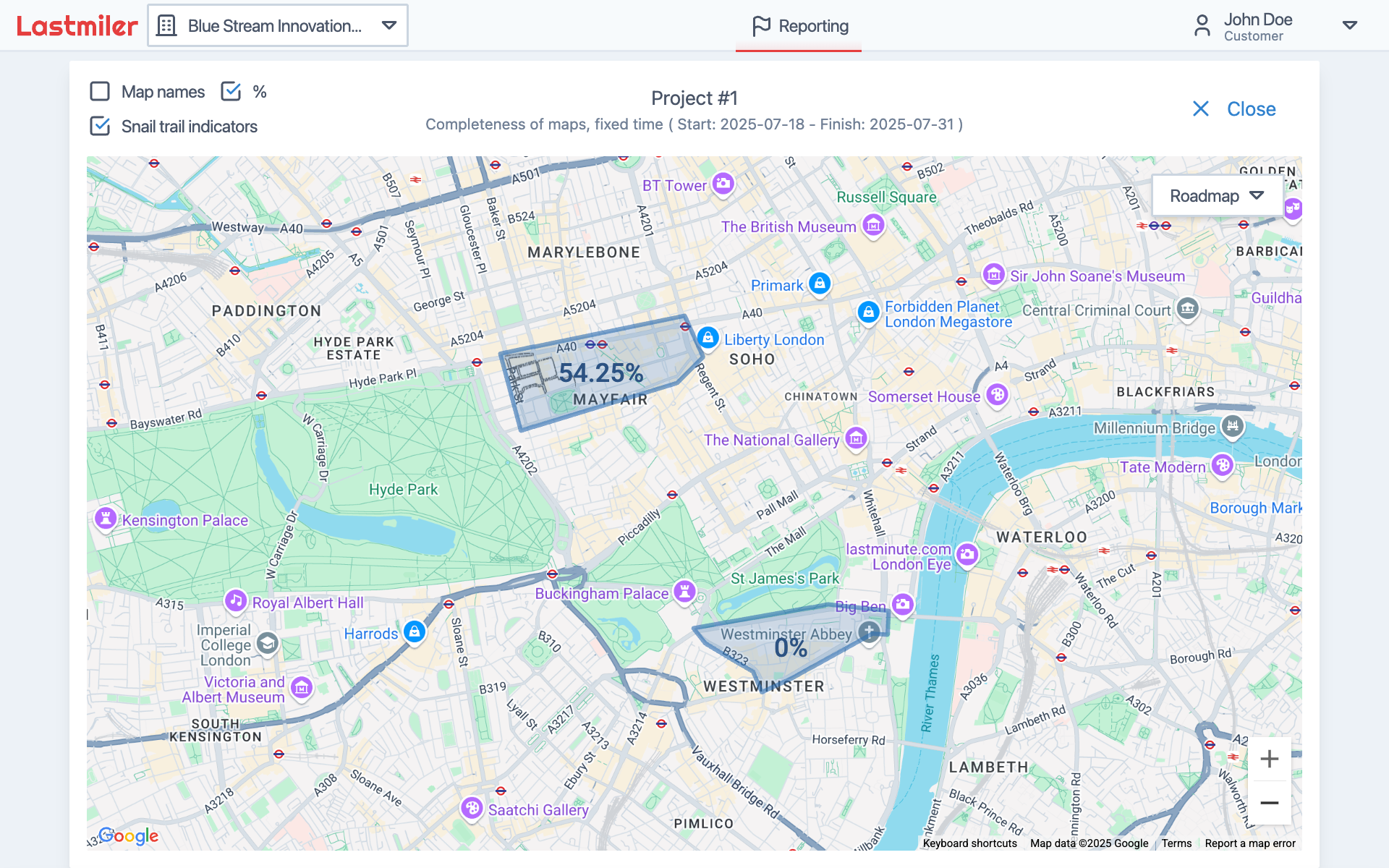
Task: Click the Imperial College London marker
Action: (x=268, y=643)
